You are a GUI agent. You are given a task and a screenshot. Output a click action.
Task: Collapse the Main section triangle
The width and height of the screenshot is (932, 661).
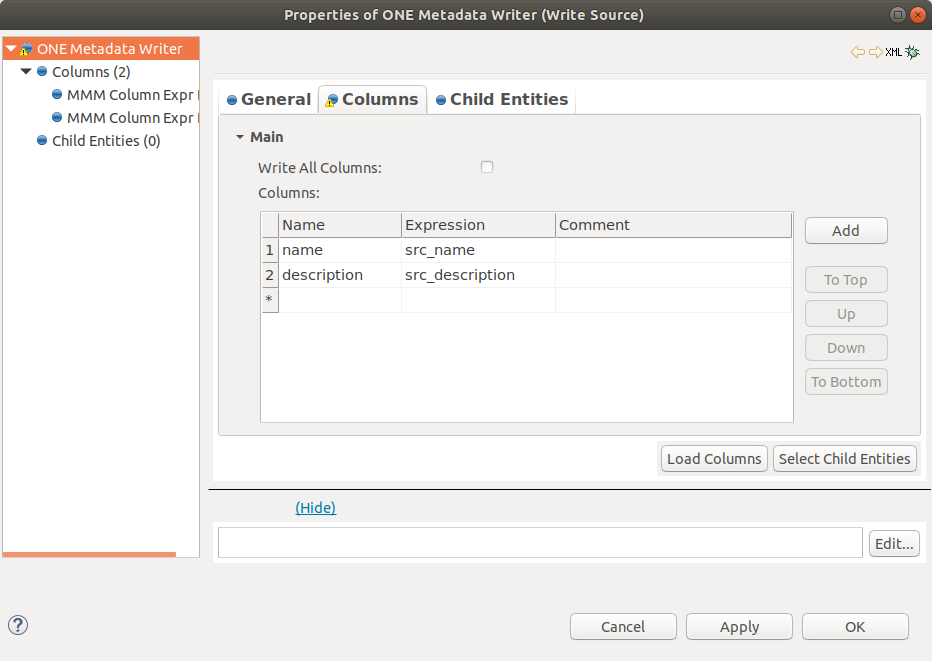point(240,137)
